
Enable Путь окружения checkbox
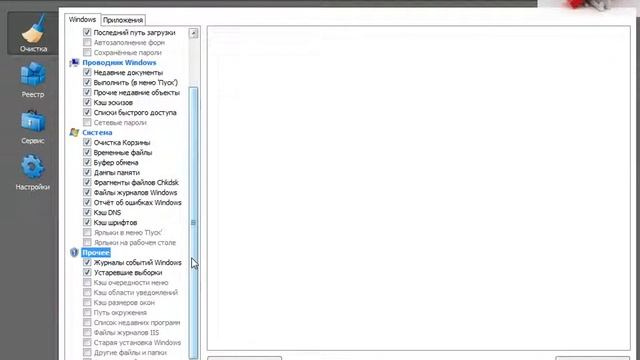[x=87, y=312]
